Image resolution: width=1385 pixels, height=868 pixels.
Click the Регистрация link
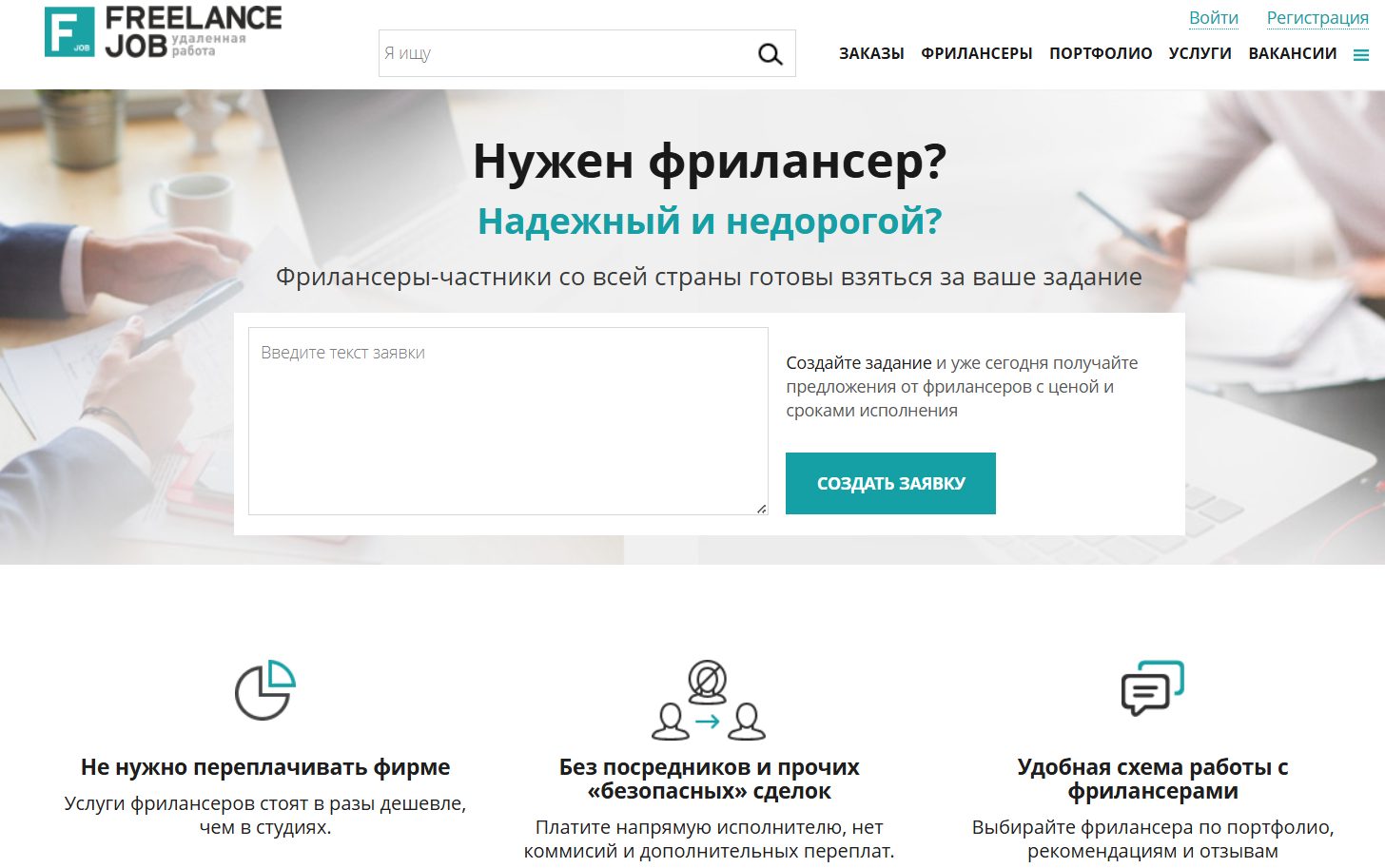tap(1317, 18)
